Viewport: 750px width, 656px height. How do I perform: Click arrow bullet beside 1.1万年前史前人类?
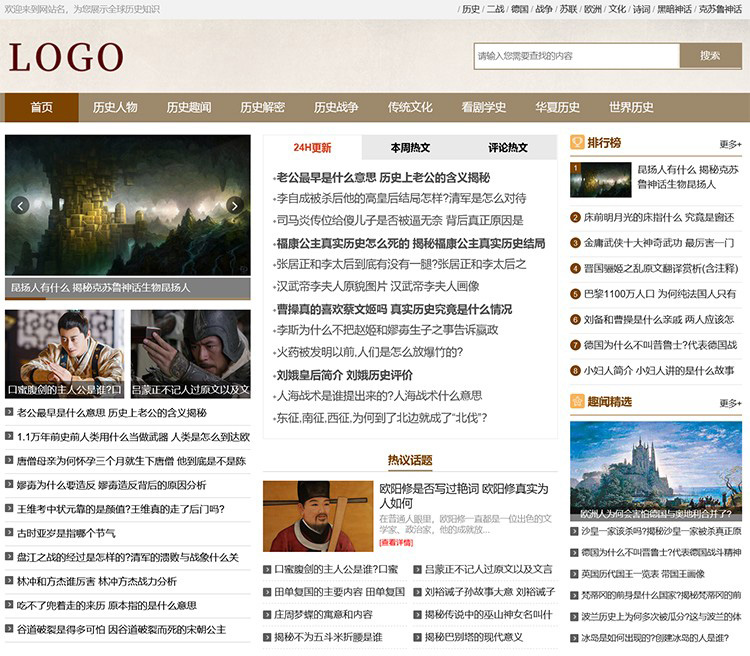click(x=9, y=436)
